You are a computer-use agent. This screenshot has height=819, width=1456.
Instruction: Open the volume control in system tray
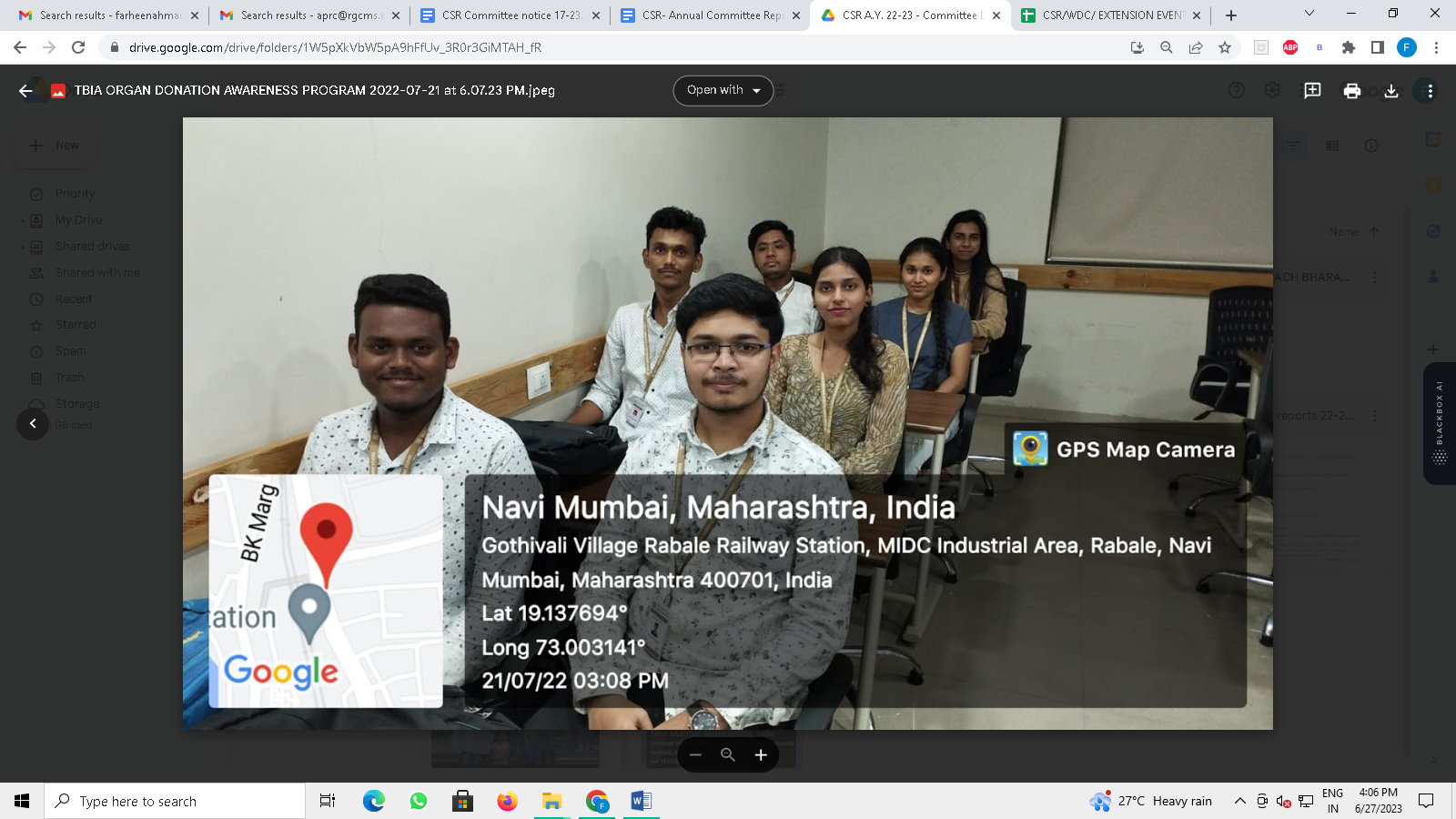click(x=1283, y=801)
